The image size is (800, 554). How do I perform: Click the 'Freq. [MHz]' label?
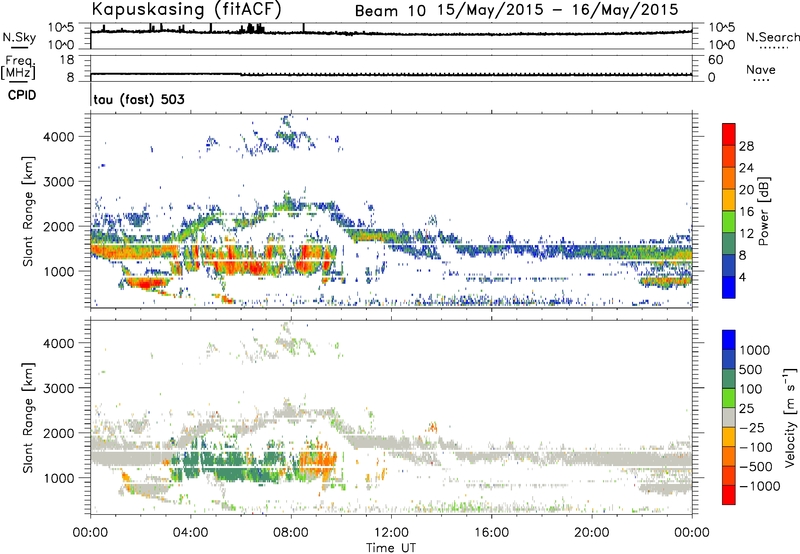click(x=18, y=67)
